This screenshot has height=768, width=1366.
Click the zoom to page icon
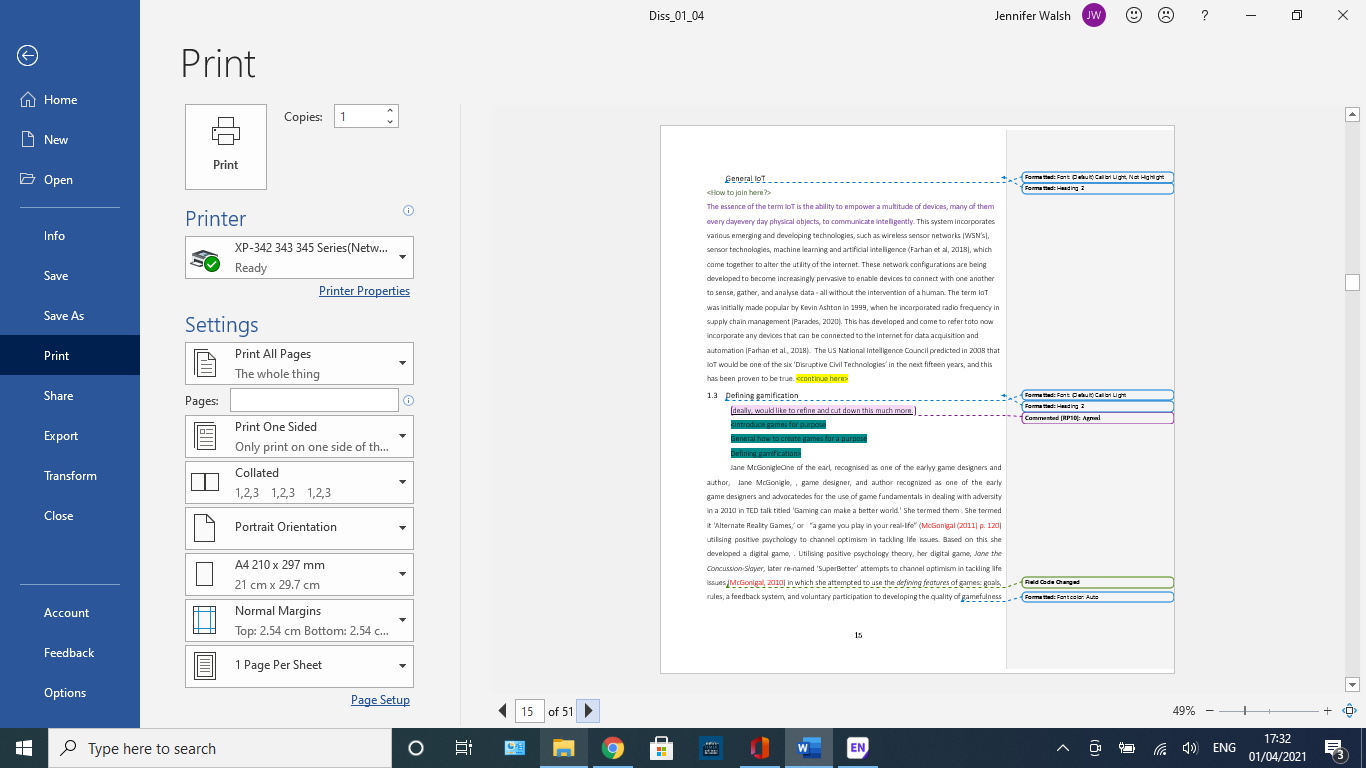1348,711
